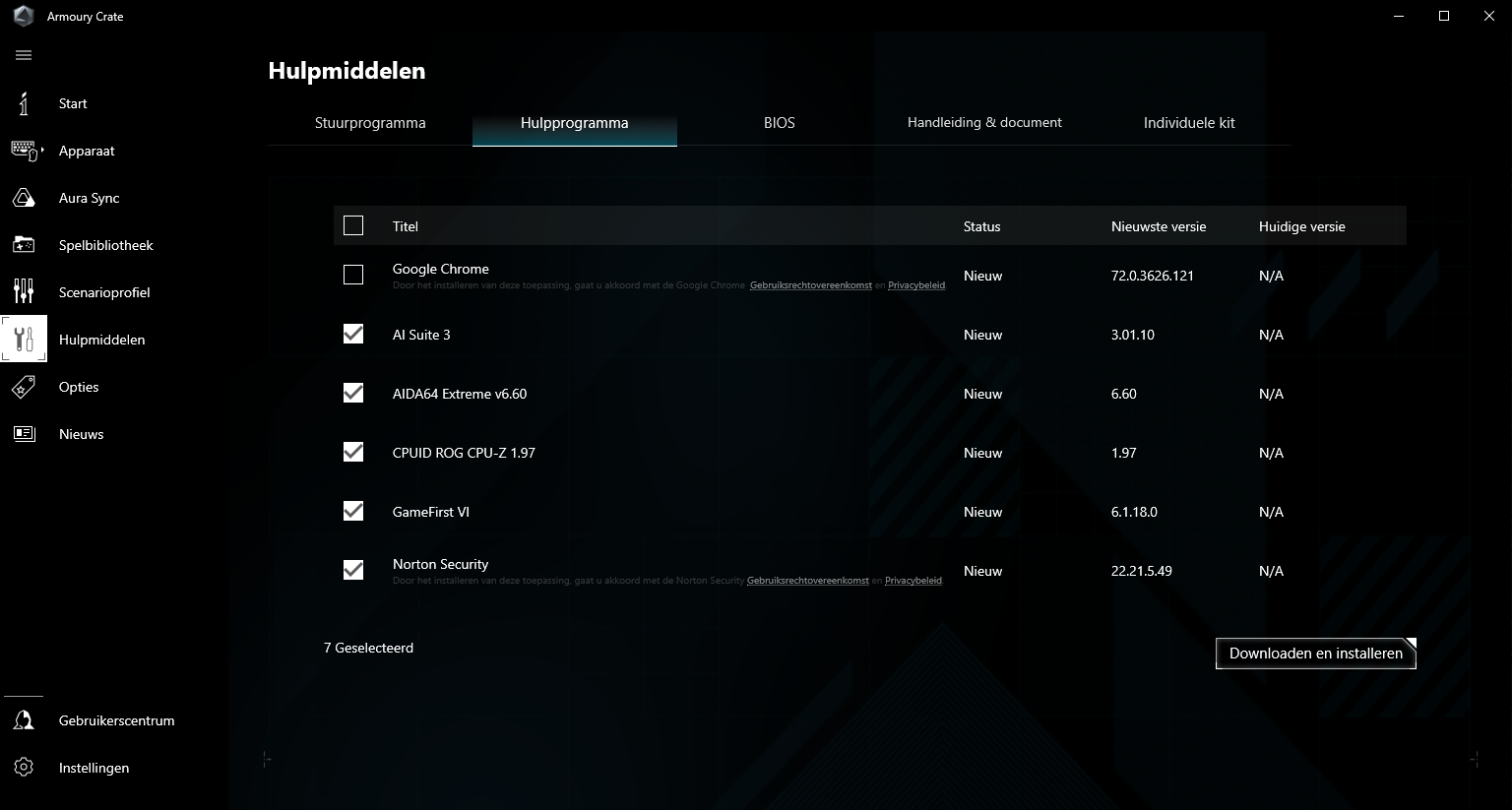The image size is (1512, 810).
Task: Click the AI Suite 3 title
Action: pos(421,335)
